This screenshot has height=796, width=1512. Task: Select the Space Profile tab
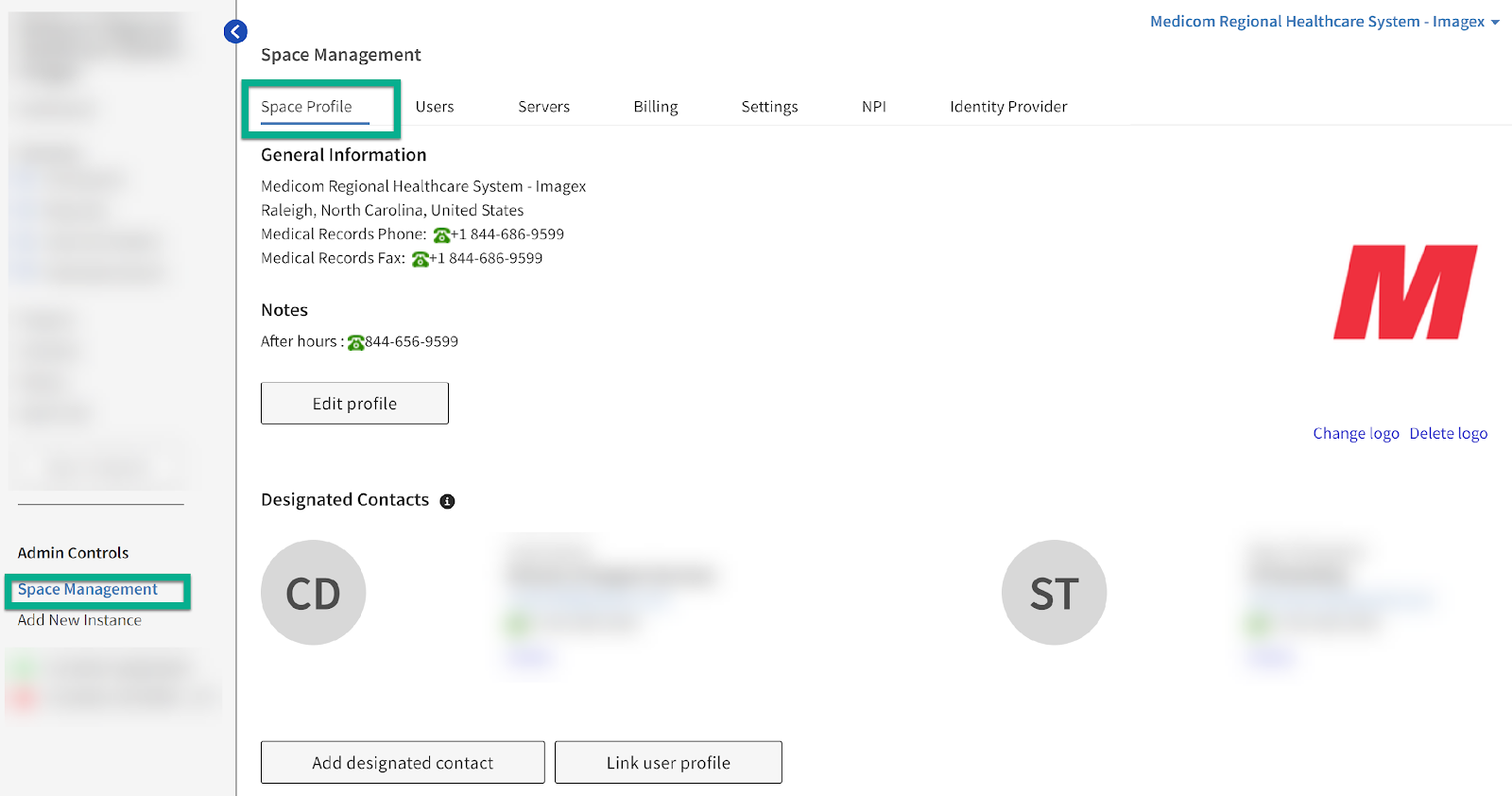point(306,107)
